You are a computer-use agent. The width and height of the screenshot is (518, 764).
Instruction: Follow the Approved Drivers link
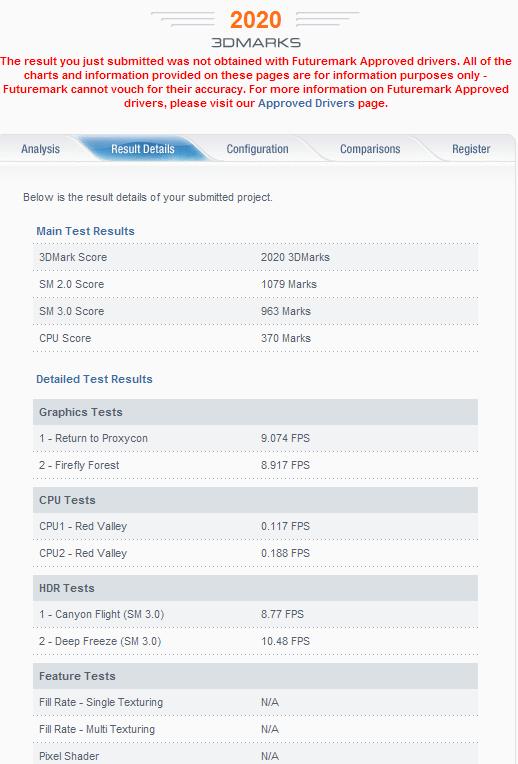(306, 103)
